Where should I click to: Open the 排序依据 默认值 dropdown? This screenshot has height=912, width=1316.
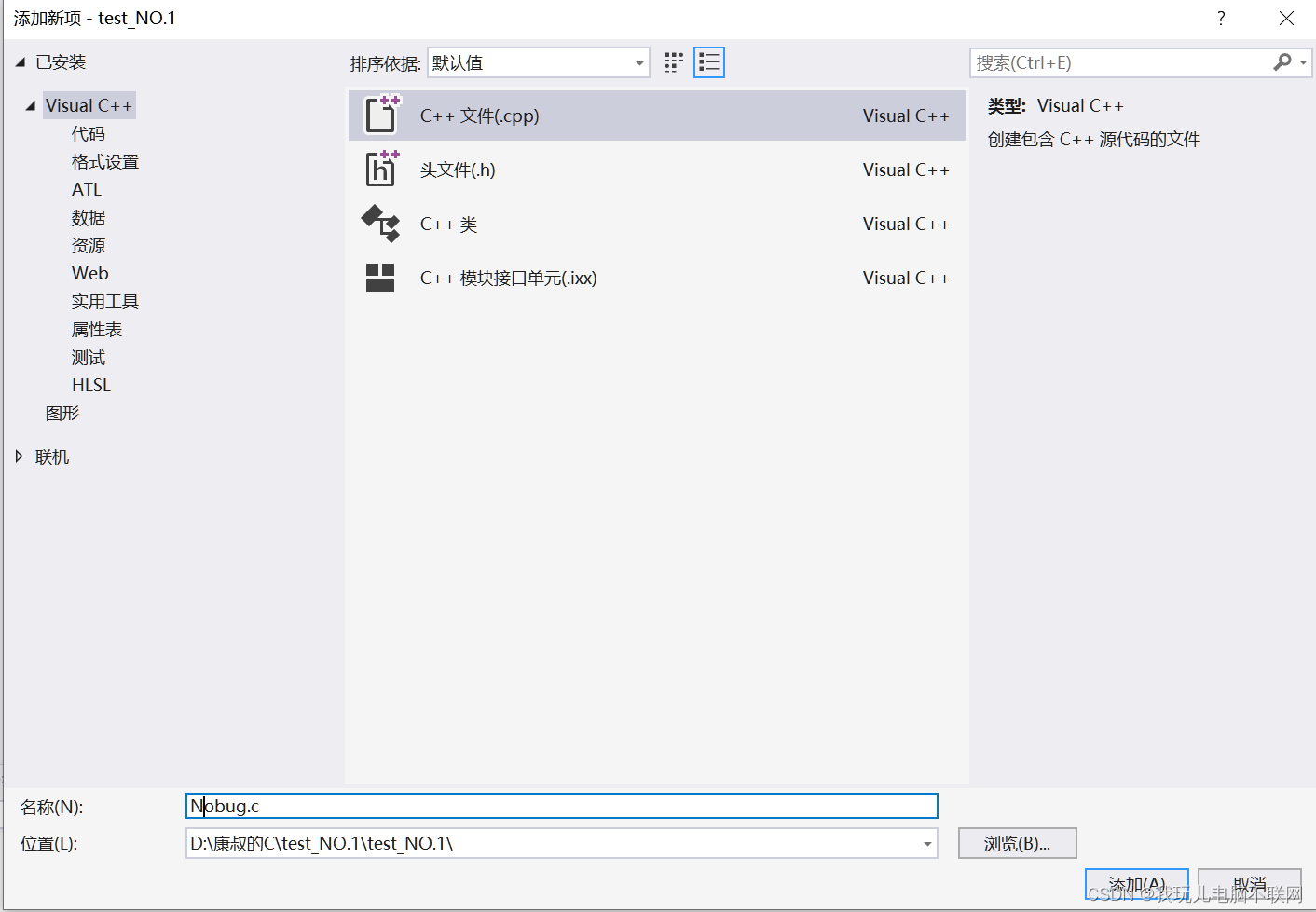[x=539, y=62]
